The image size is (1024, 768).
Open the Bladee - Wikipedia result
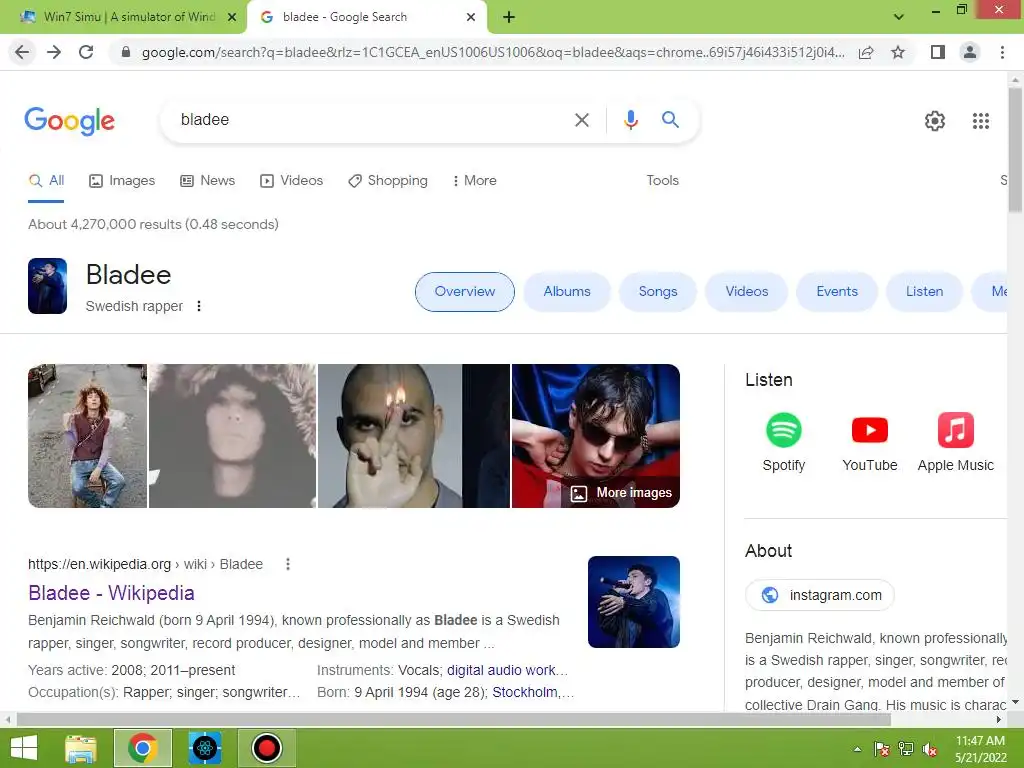[112, 593]
